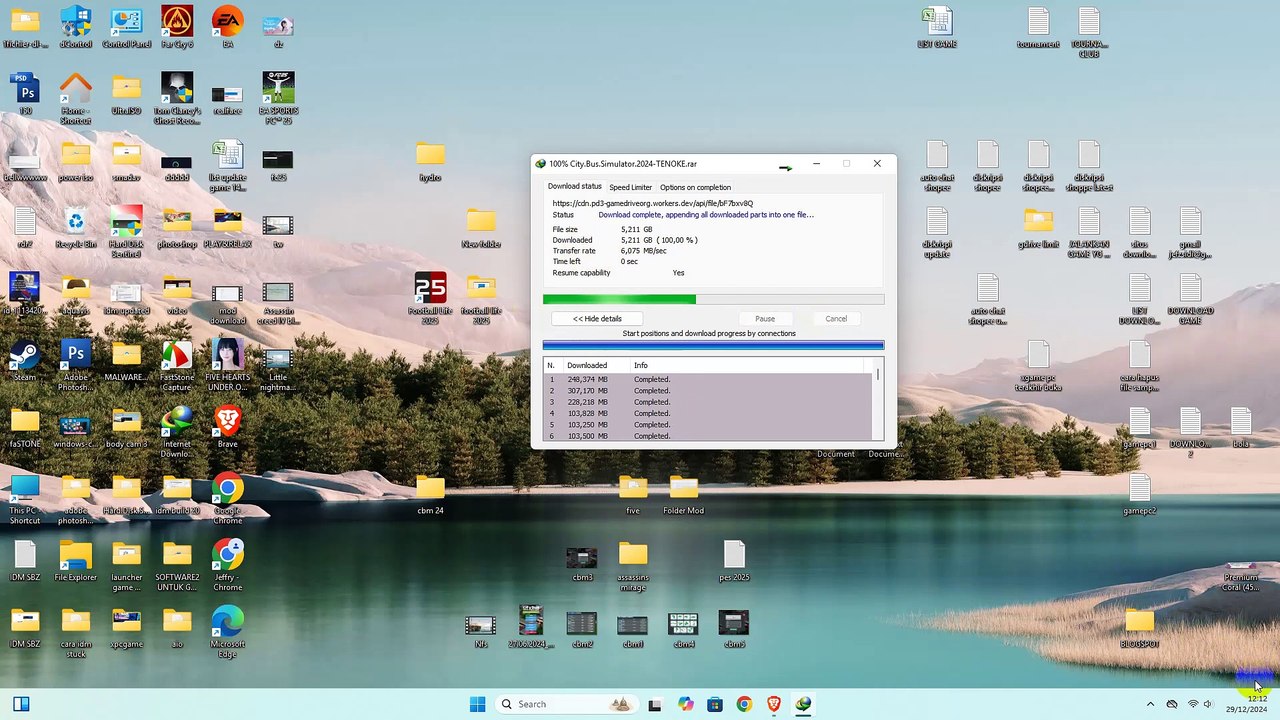Select the Folder Mod folder
Screen dimensions: 1280x720
683,494
